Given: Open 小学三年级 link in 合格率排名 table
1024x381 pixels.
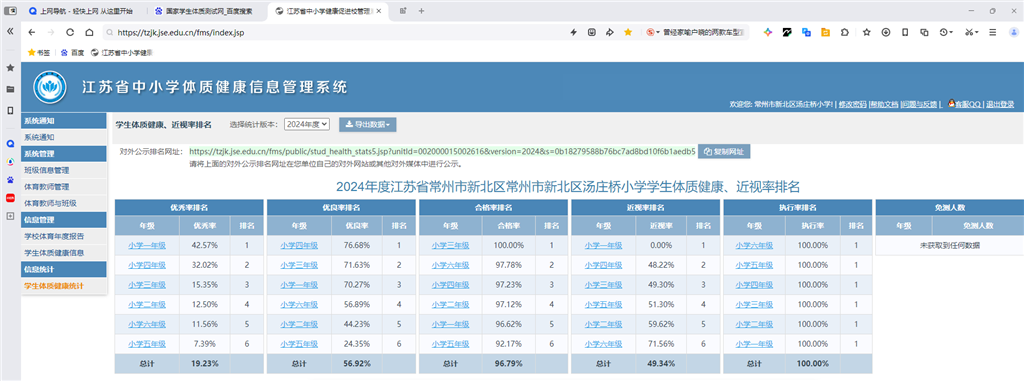Looking at the screenshot, I should [x=451, y=246].
